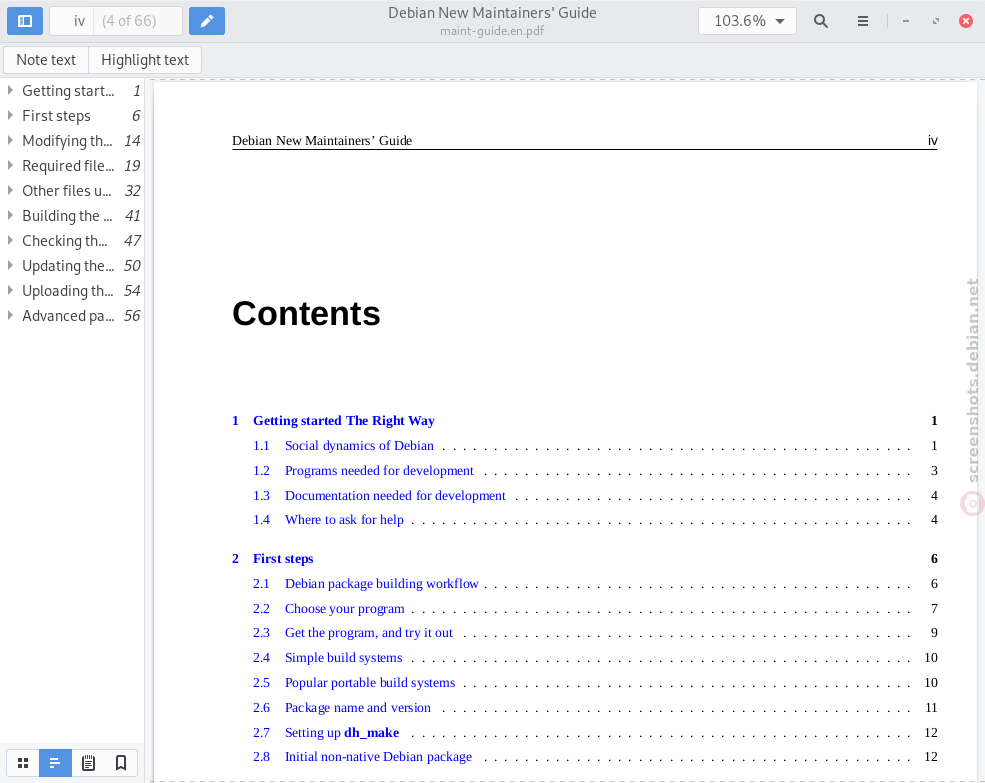Screen dimensions: 985x783
Task: Open Package name and version link
Action: [x=357, y=708]
